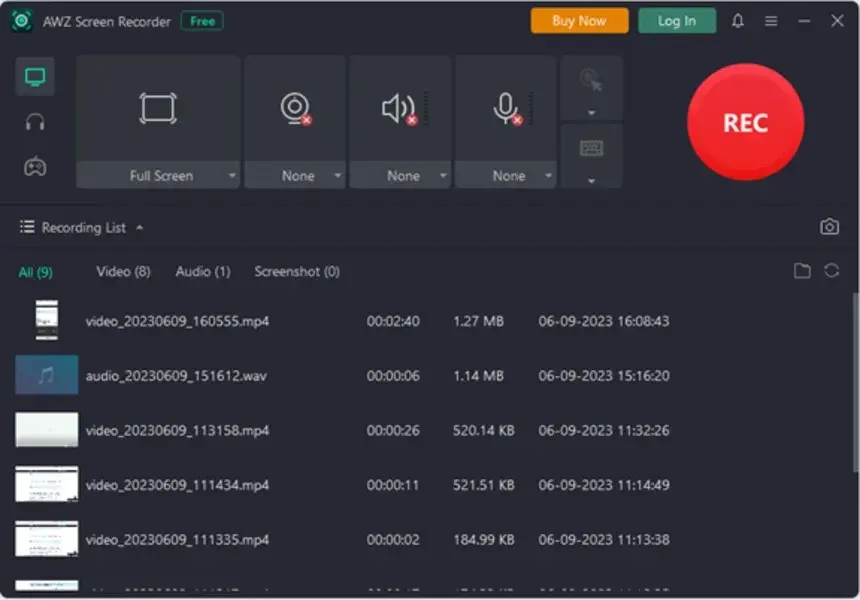Toggle system sound speaker recording
This screenshot has width=860, height=600.
tap(400, 109)
